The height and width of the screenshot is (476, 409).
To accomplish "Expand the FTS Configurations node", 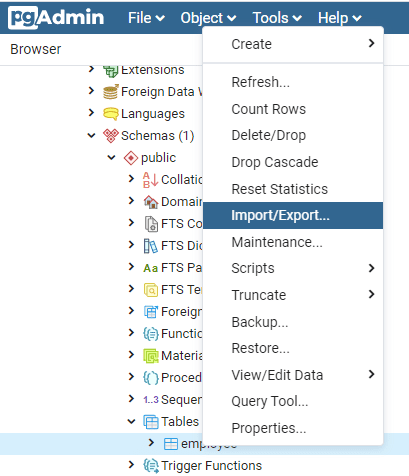I will [131, 223].
